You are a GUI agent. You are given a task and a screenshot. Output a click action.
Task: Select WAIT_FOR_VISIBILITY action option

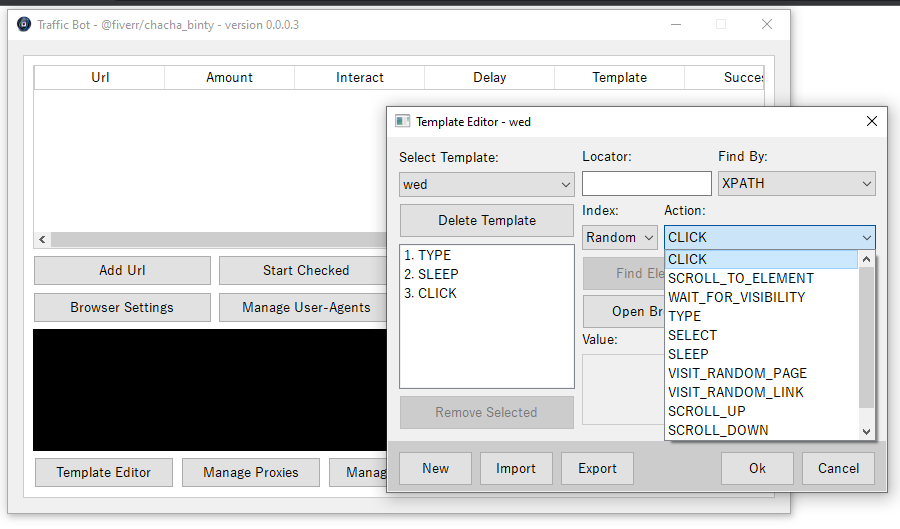coord(736,297)
